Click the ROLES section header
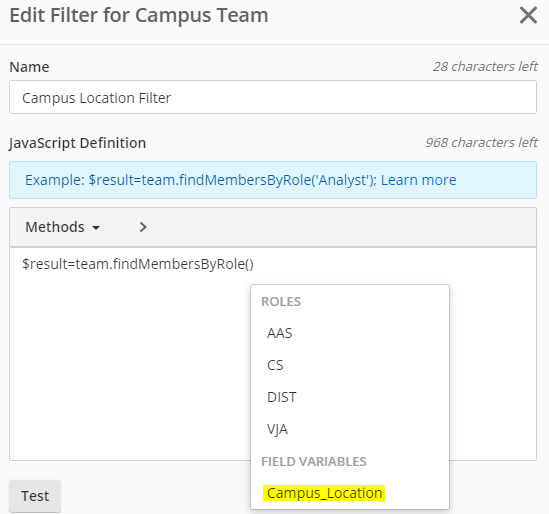Screen dimensions: 549x514 281,301
